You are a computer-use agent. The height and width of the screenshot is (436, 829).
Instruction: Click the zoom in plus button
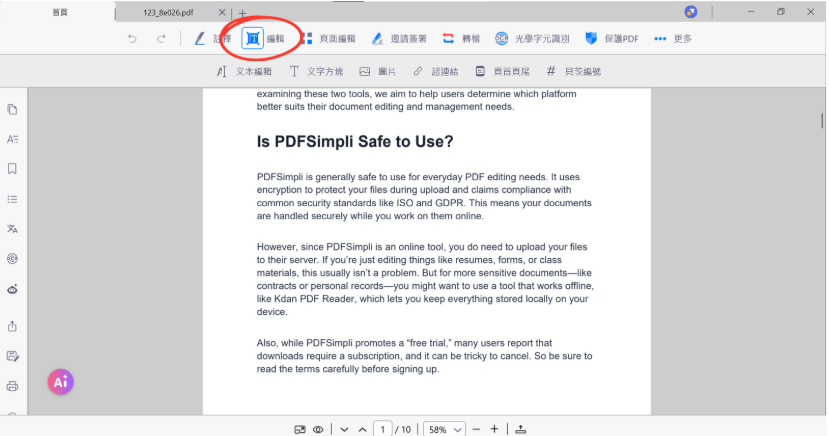pos(494,429)
